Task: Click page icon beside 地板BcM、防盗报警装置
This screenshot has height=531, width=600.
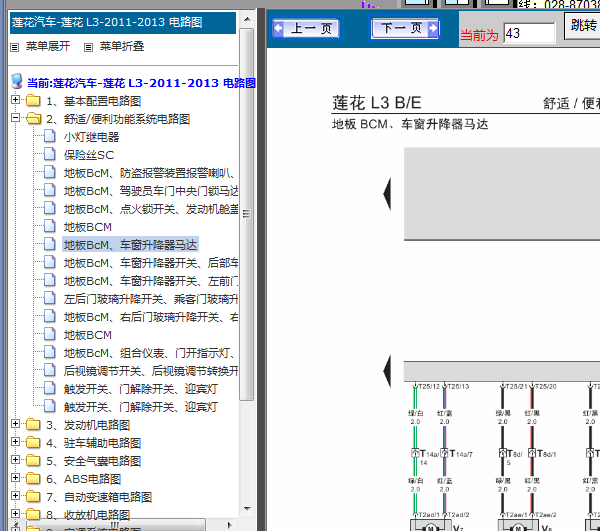Action: tap(50, 172)
